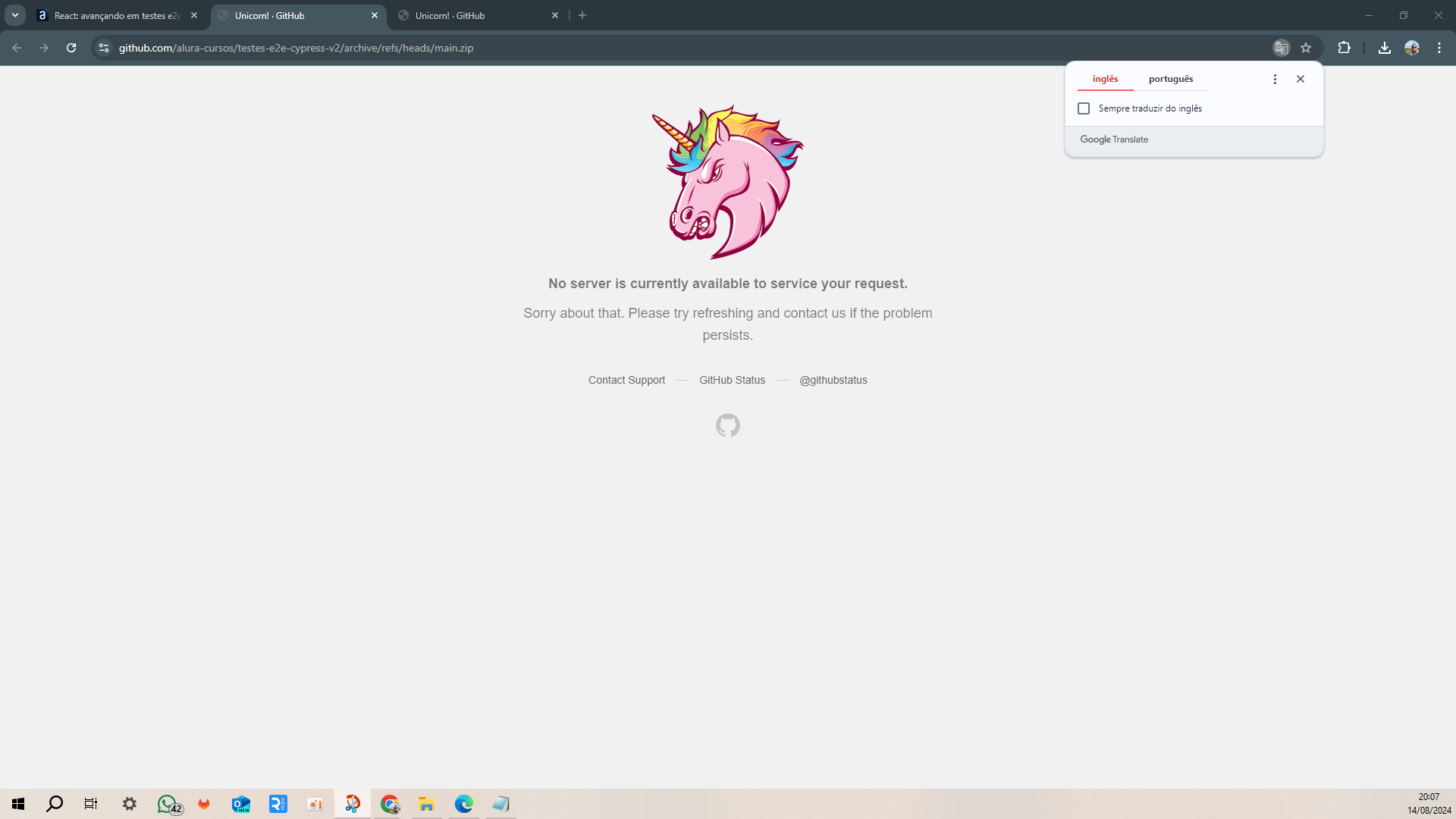Close the third Unicorn! GitHub tab
Viewport: 1456px width, 819px height.
point(555,15)
